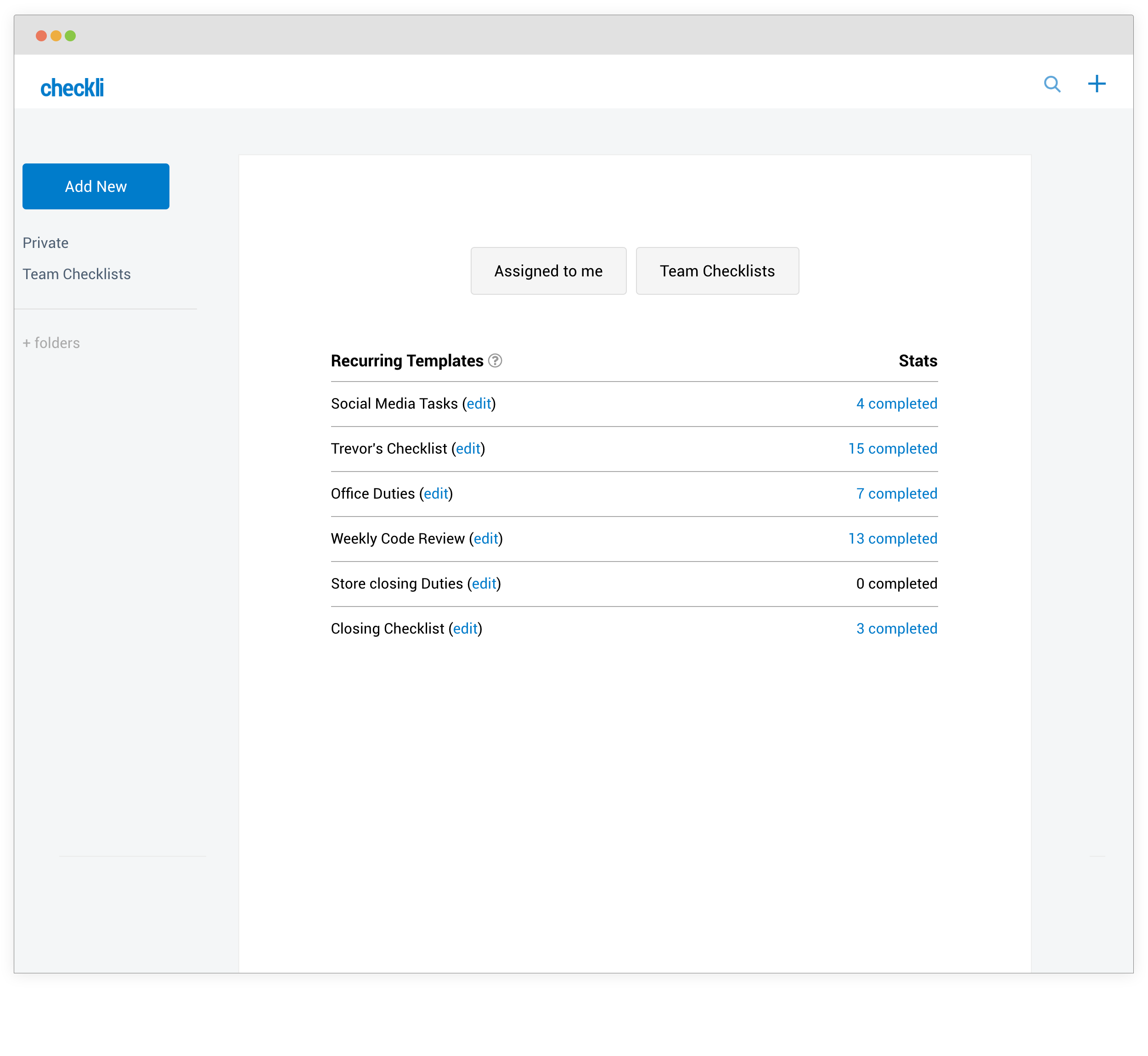Click the checkli logo
Image resolution: width=1148 pixels, height=1056 pixels.
coord(72,88)
